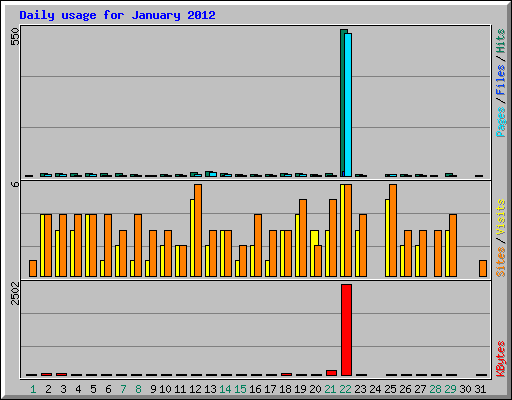Click the day 30 axis label

point(465,389)
